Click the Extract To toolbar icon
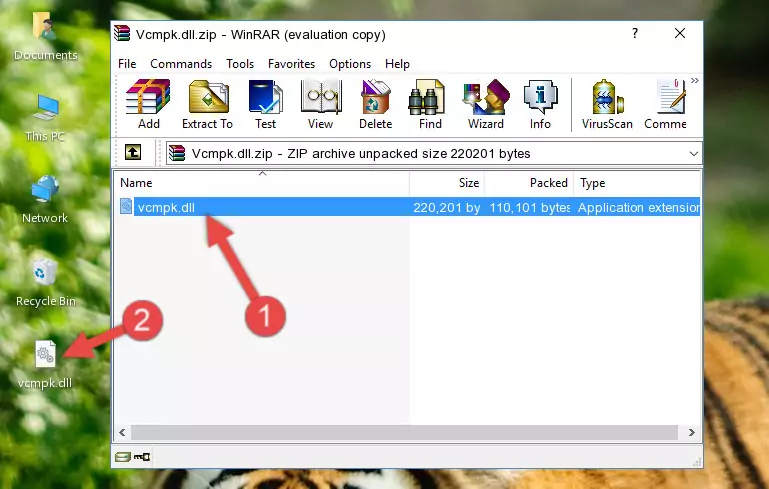The height and width of the screenshot is (489, 769). (x=207, y=104)
